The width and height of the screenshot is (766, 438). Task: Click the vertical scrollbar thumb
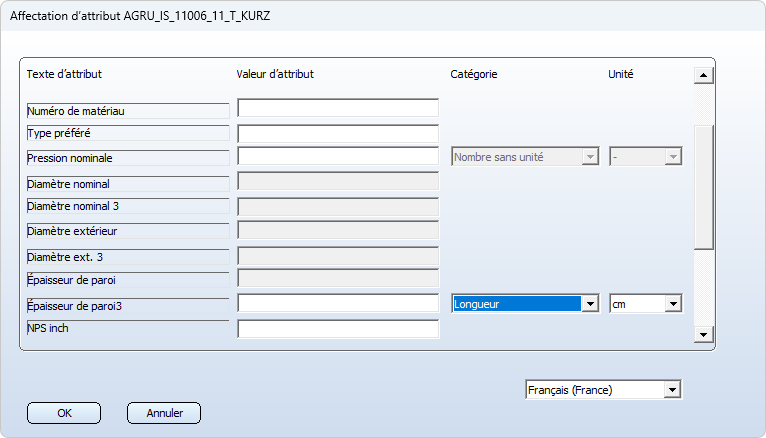point(703,185)
